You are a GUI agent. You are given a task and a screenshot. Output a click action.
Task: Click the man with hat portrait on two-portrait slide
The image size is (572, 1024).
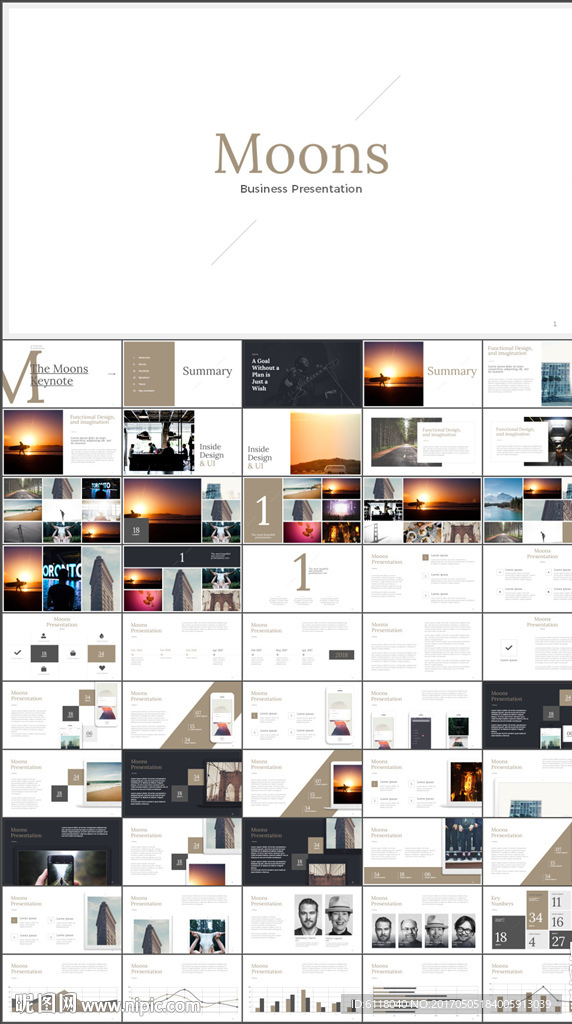pyautogui.click(x=339, y=915)
